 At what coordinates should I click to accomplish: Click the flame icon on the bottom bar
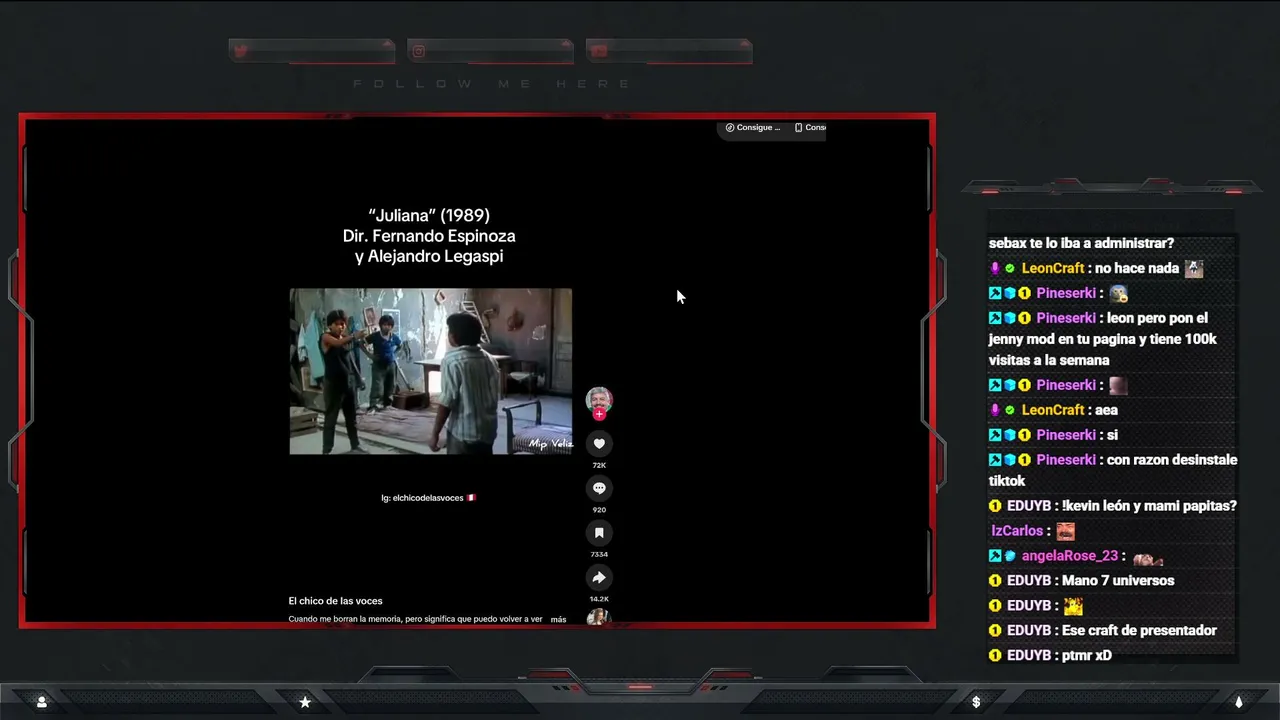(x=1239, y=702)
